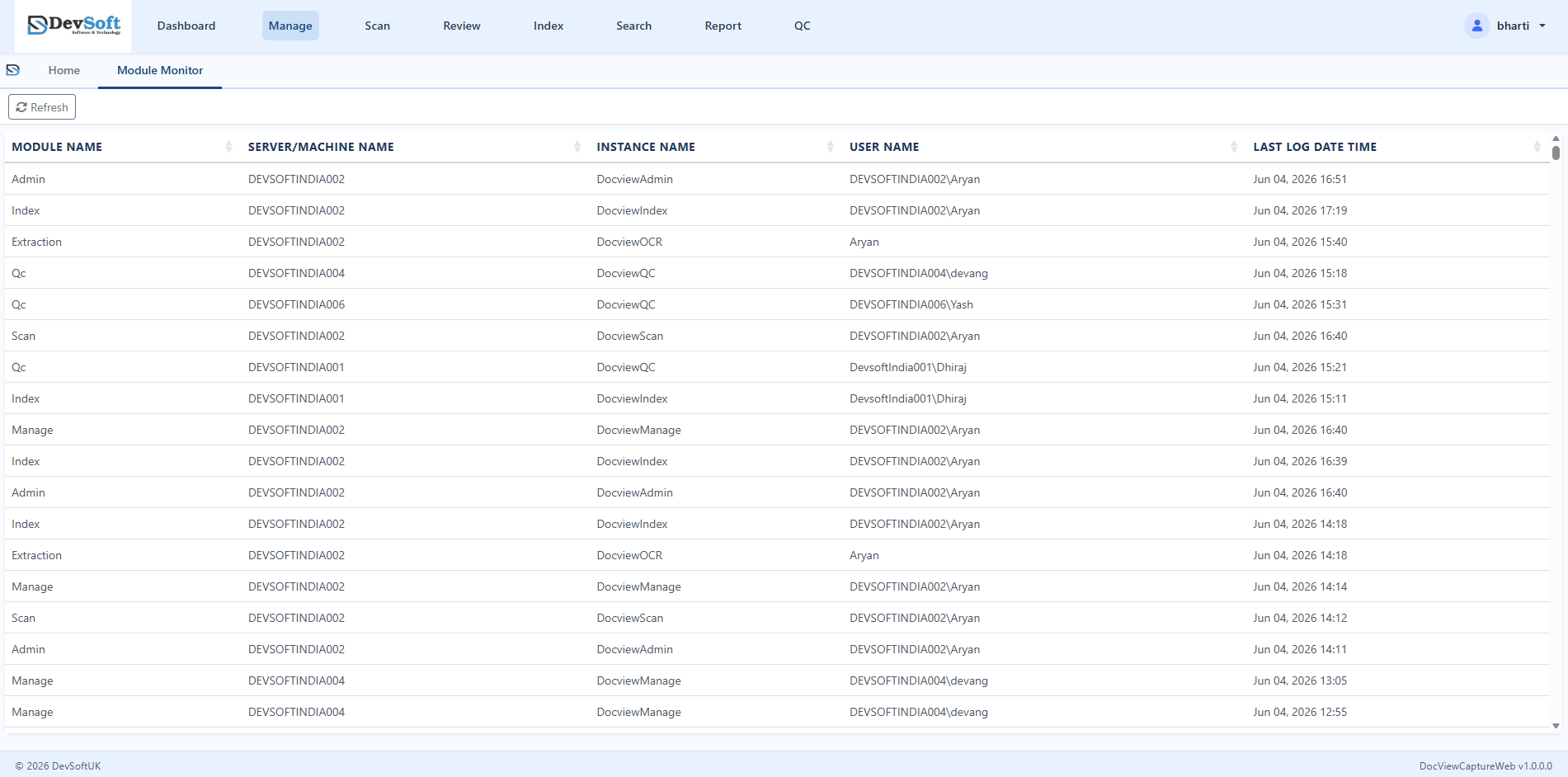Click © 2026 DevSoftUK footer text
The width and height of the screenshot is (1568, 777).
tap(58, 766)
